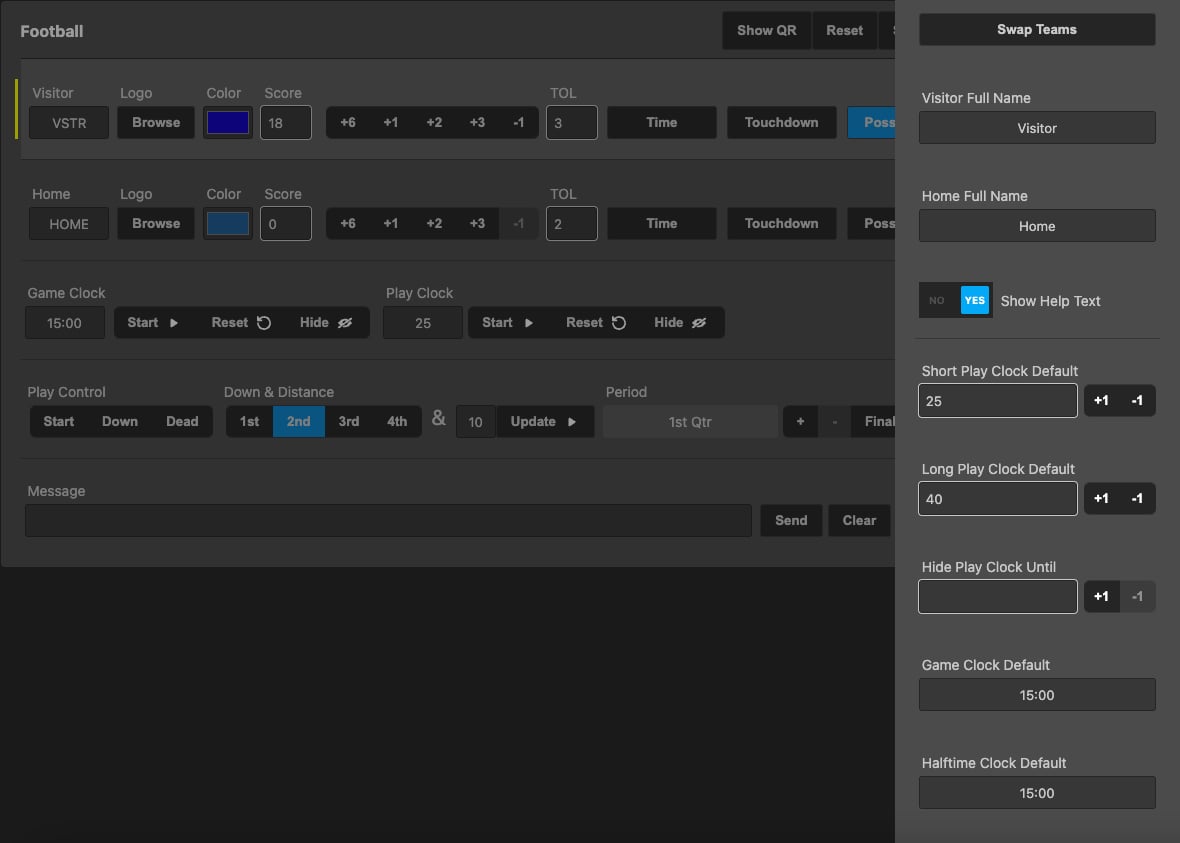Edit the Visitor Full Name field
Viewport: 1180px width, 843px height.
tap(1037, 128)
